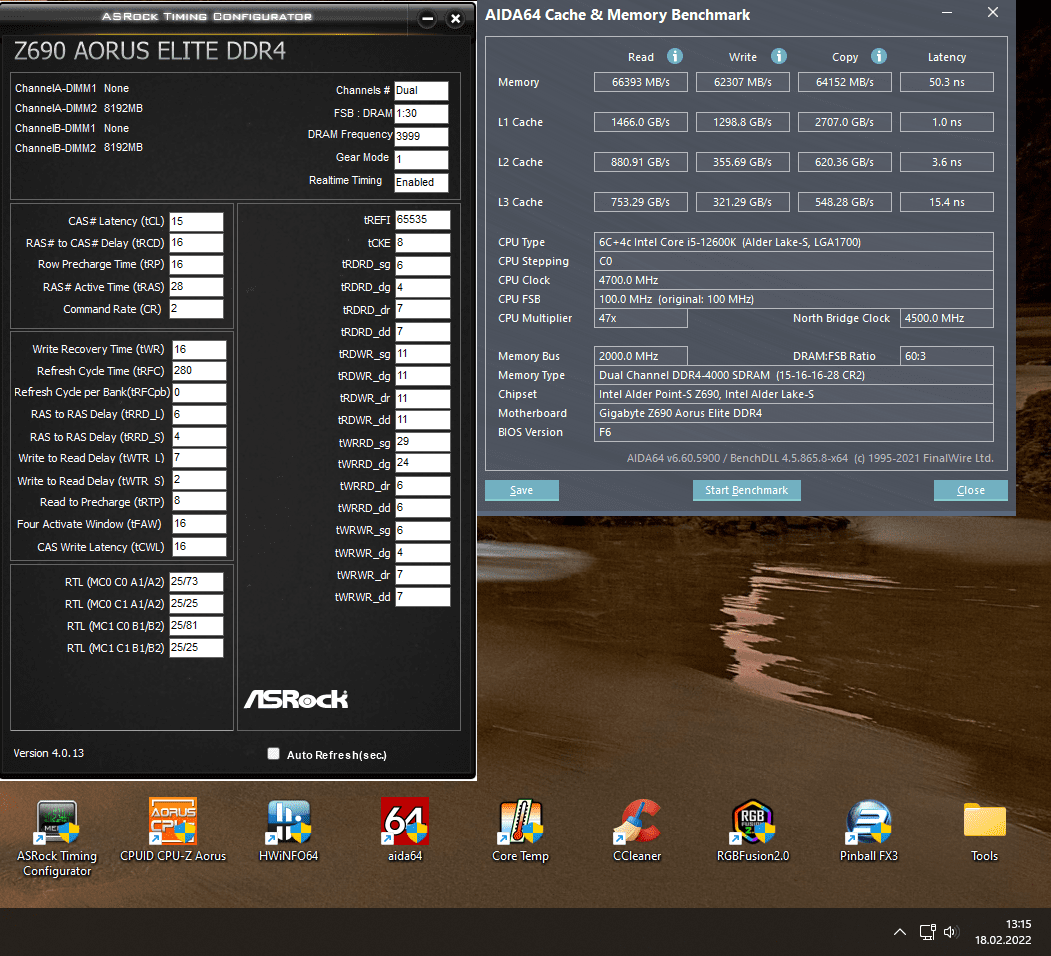This screenshot has height=956, width=1051.
Task: Click the Motherboard Gigabyte Z690 field
Action: (794, 413)
